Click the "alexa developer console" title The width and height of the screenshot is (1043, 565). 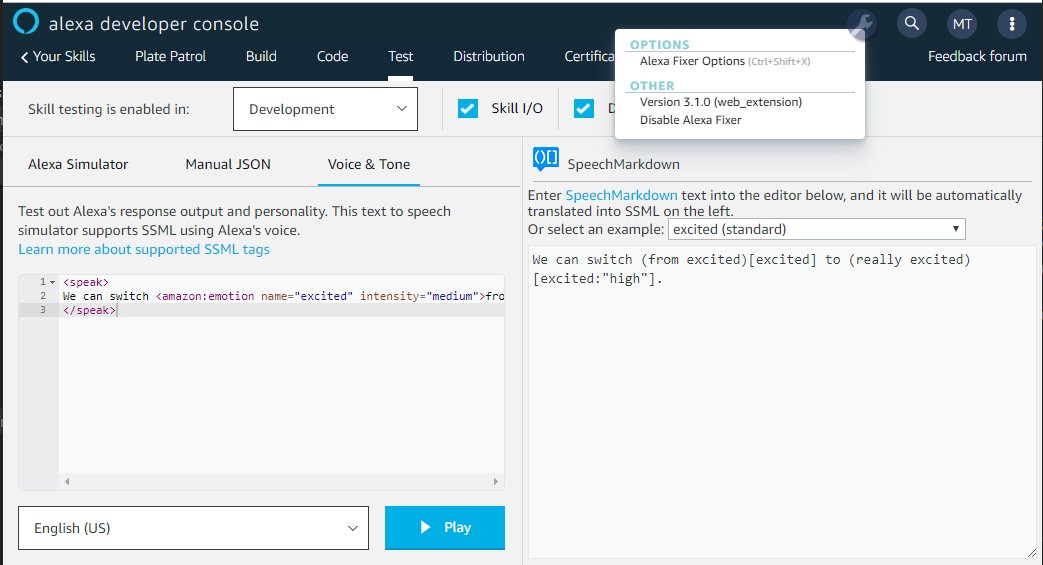(154, 24)
